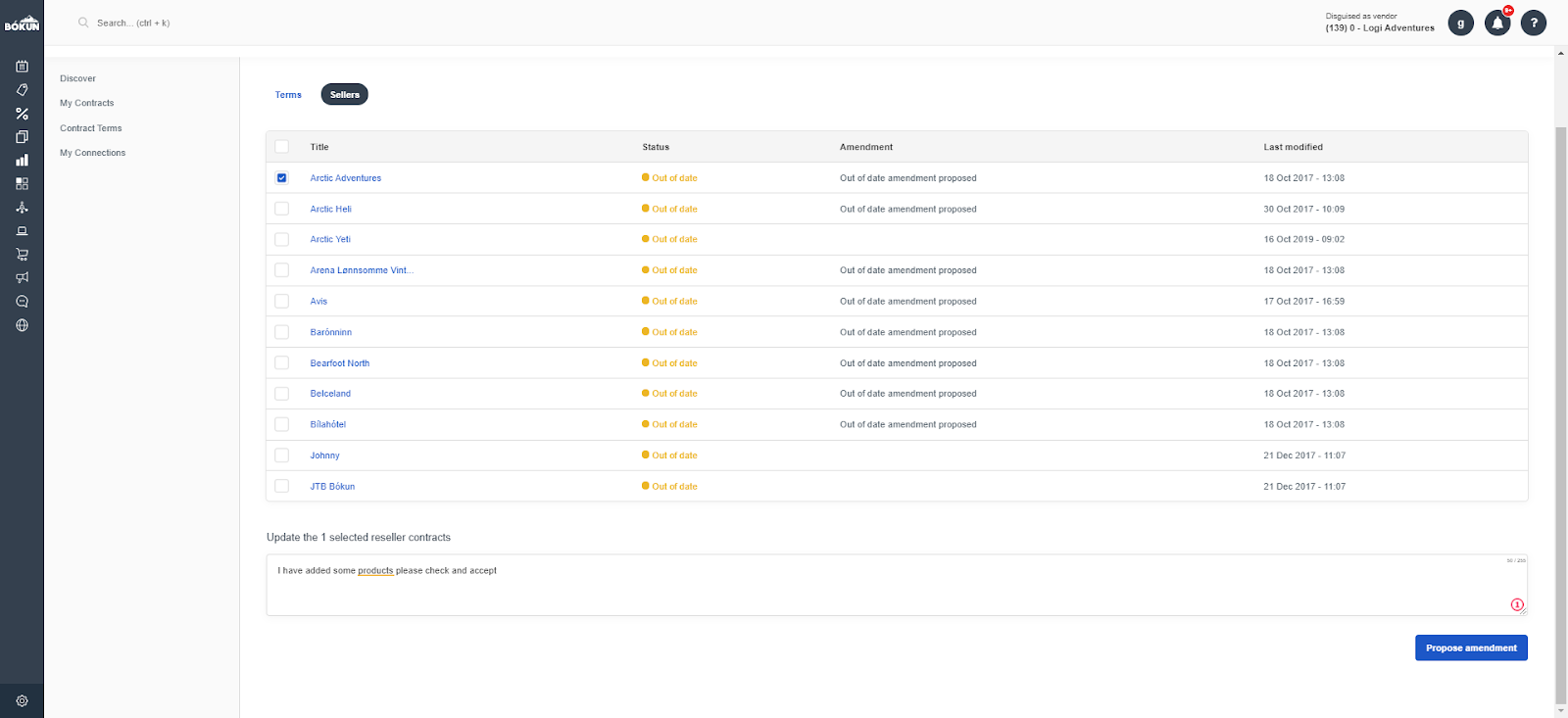Open the percent icon in sidebar
The height and width of the screenshot is (718, 1568).
pyautogui.click(x=22, y=114)
